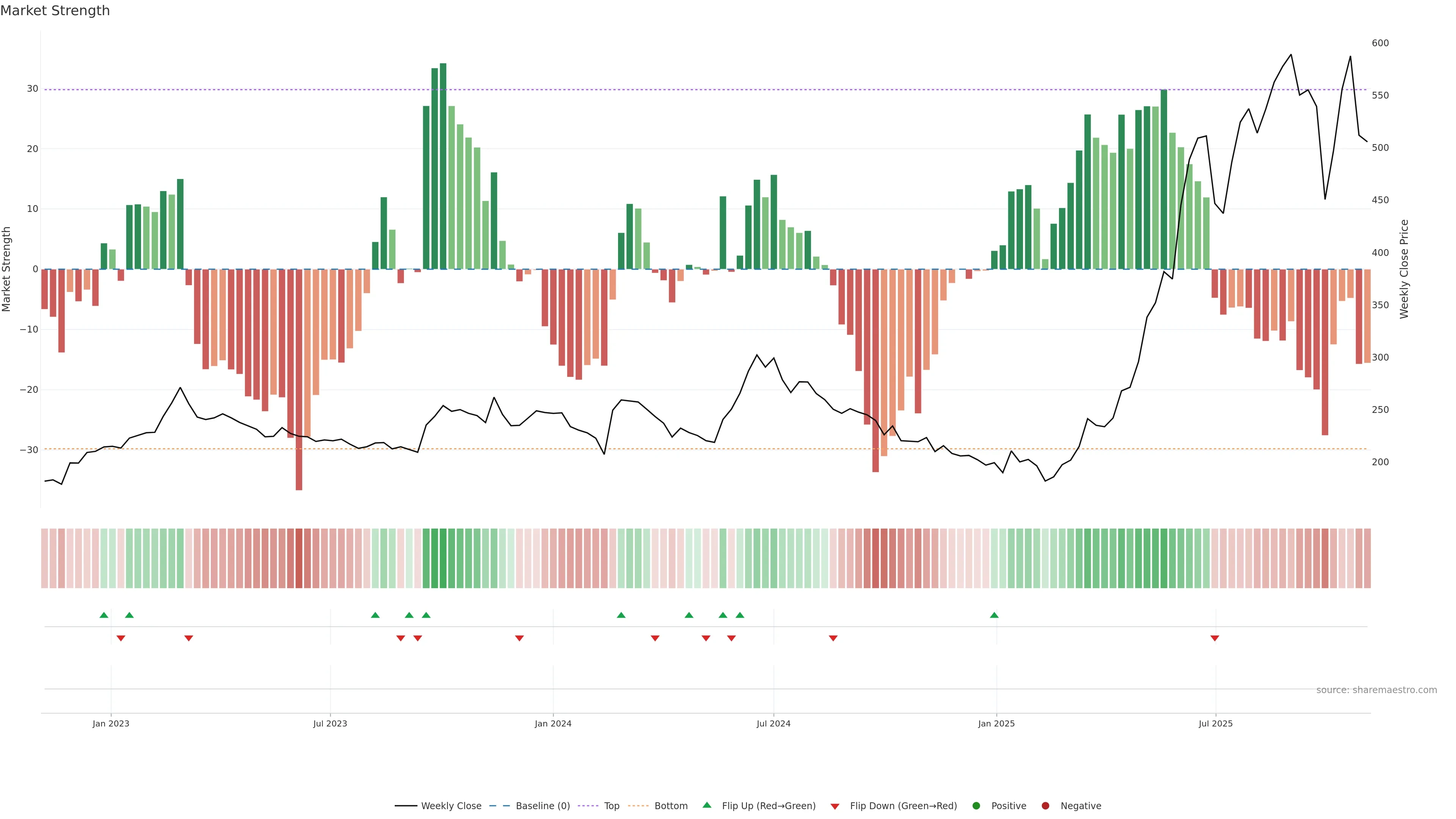Click the Jul 2023 x-axis label

(x=330, y=723)
